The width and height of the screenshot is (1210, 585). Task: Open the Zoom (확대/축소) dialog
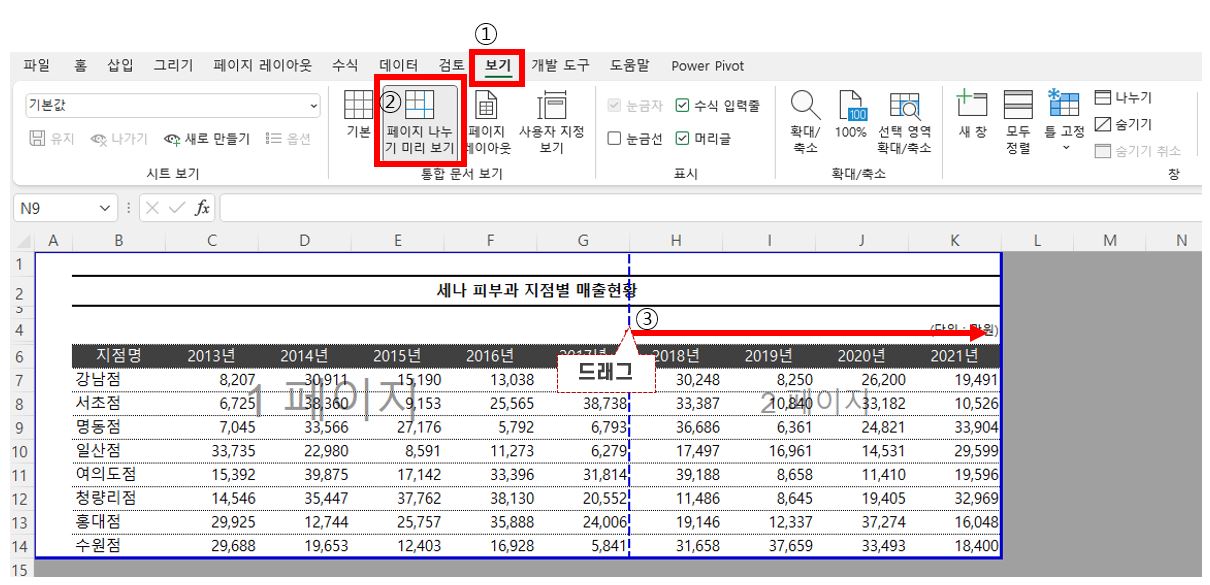[805, 124]
